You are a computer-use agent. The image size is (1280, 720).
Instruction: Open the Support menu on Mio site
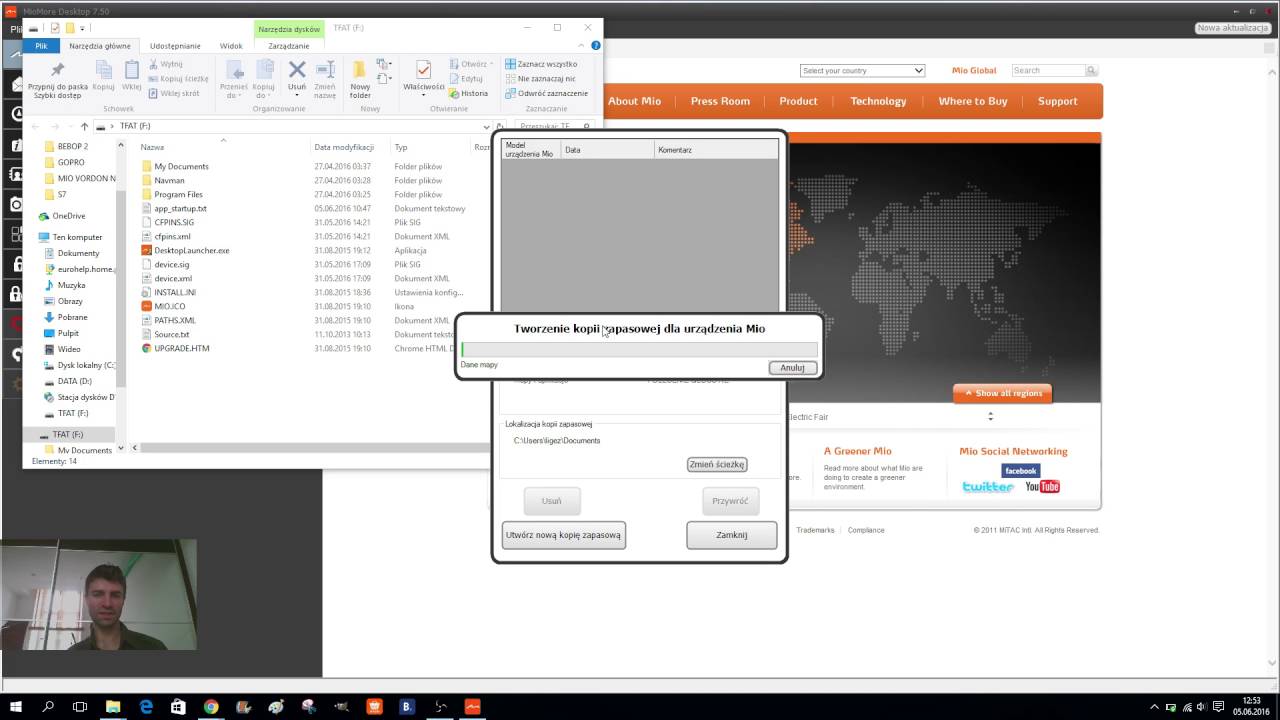tap(1058, 101)
